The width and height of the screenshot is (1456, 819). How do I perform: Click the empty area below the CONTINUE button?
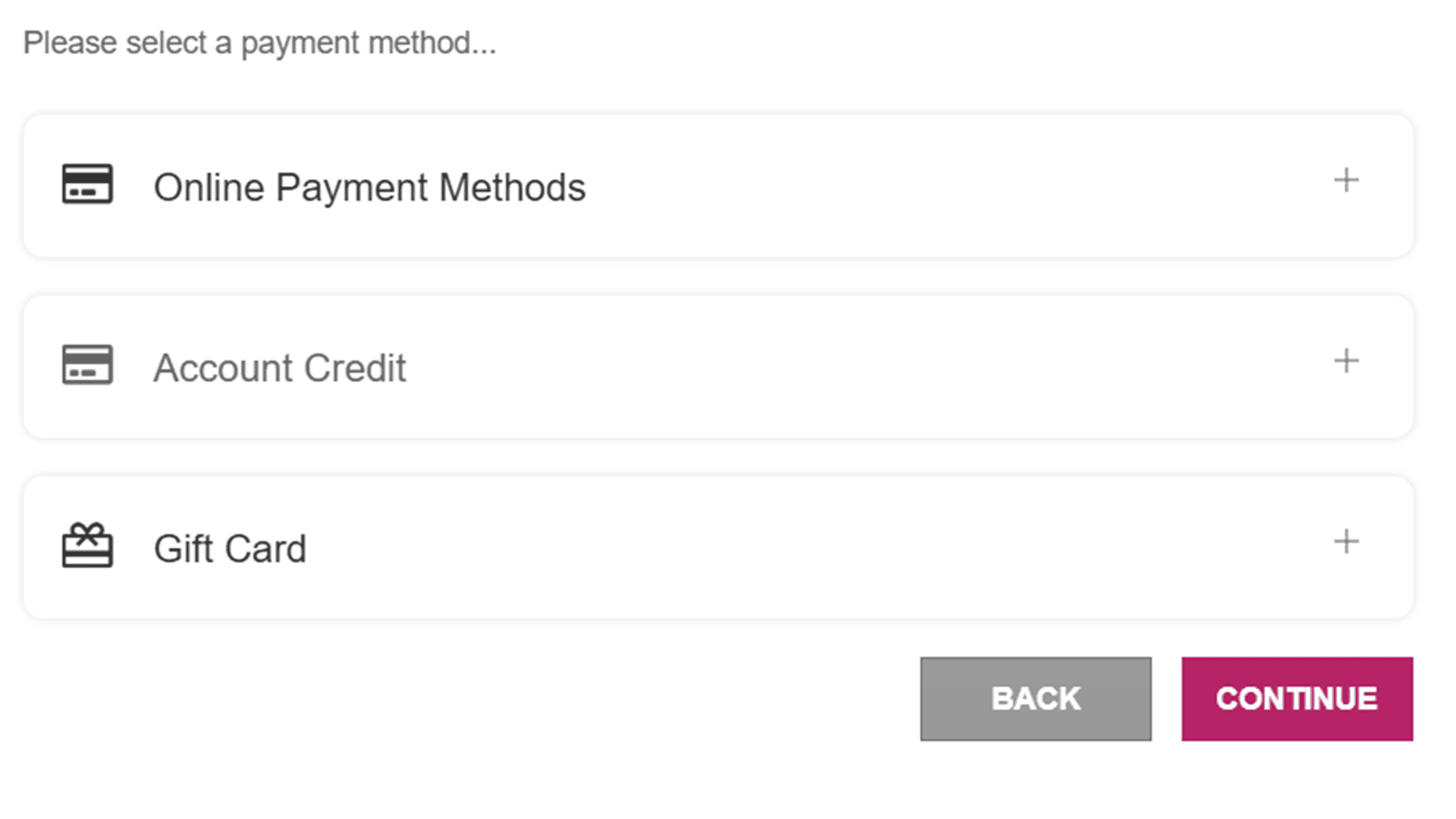[x=1297, y=781]
